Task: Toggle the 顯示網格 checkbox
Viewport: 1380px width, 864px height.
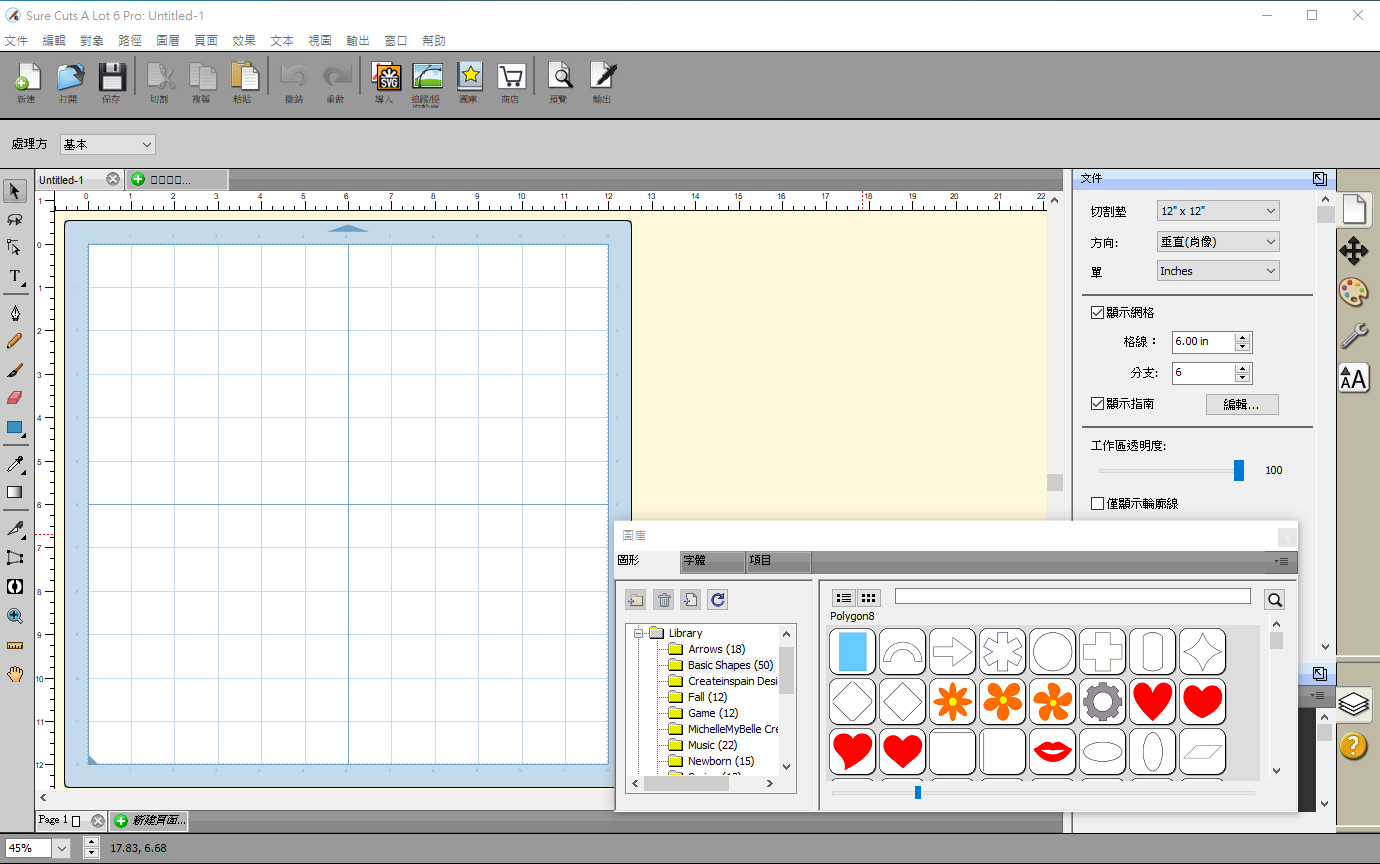Action: 1097,313
